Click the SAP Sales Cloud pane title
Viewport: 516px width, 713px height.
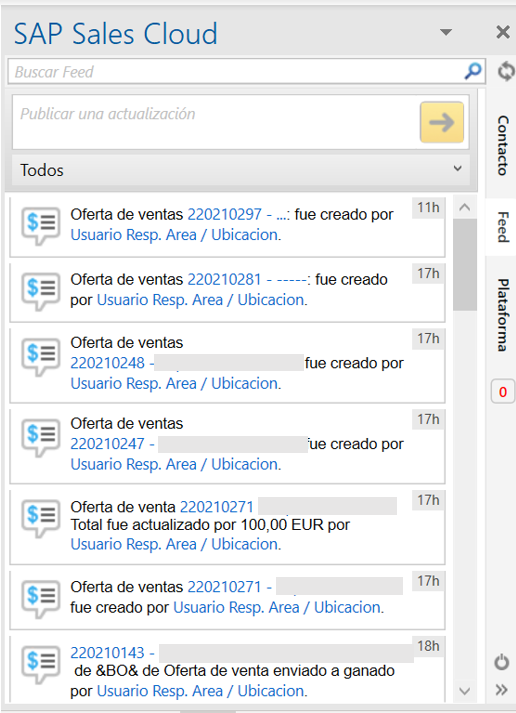coord(115,34)
